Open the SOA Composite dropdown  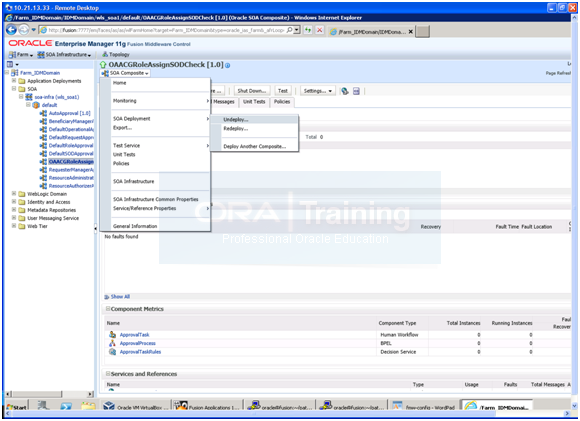pos(126,73)
